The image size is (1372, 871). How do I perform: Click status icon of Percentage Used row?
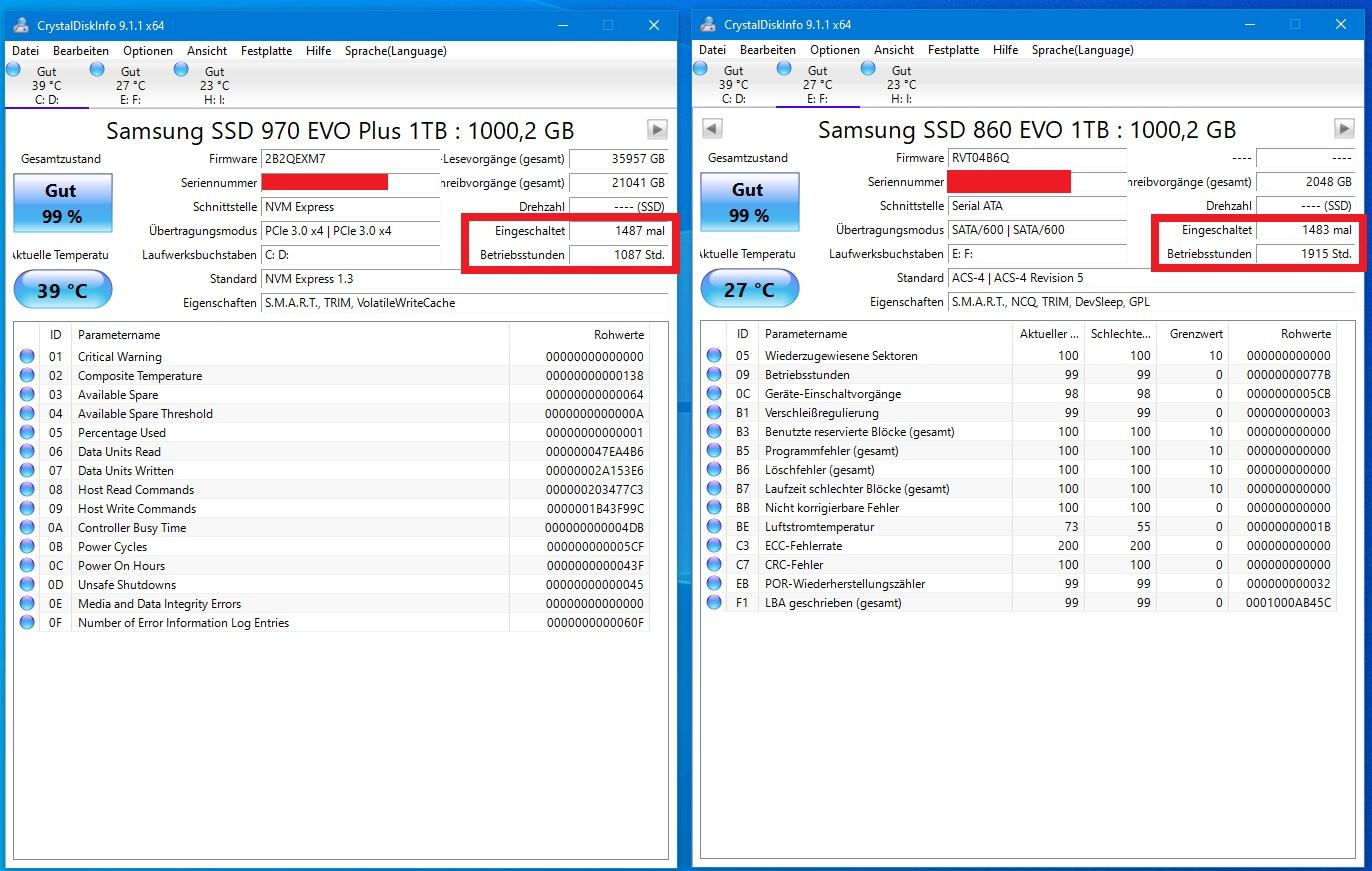27,433
